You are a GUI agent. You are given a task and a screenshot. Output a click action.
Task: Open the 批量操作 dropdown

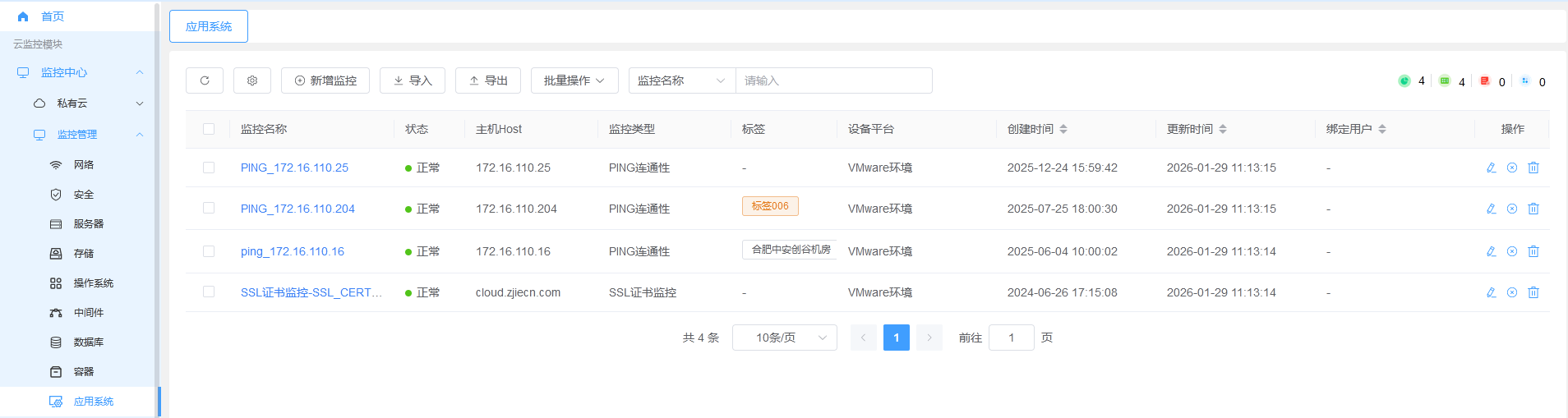(x=574, y=80)
